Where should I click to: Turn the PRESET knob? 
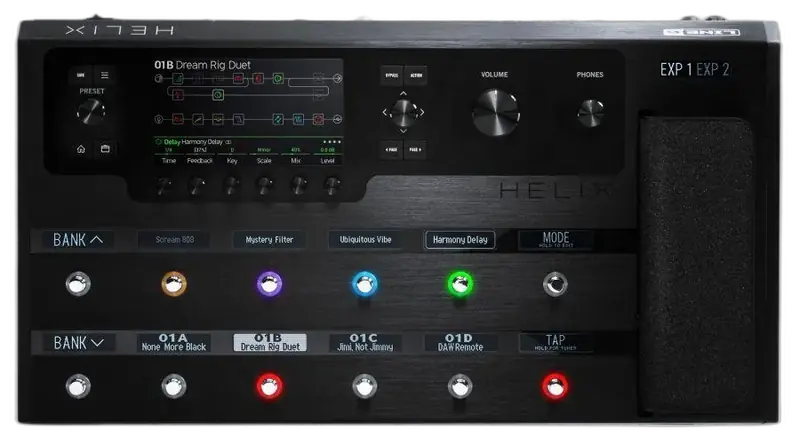pyautogui.click(x=91, y=112)
